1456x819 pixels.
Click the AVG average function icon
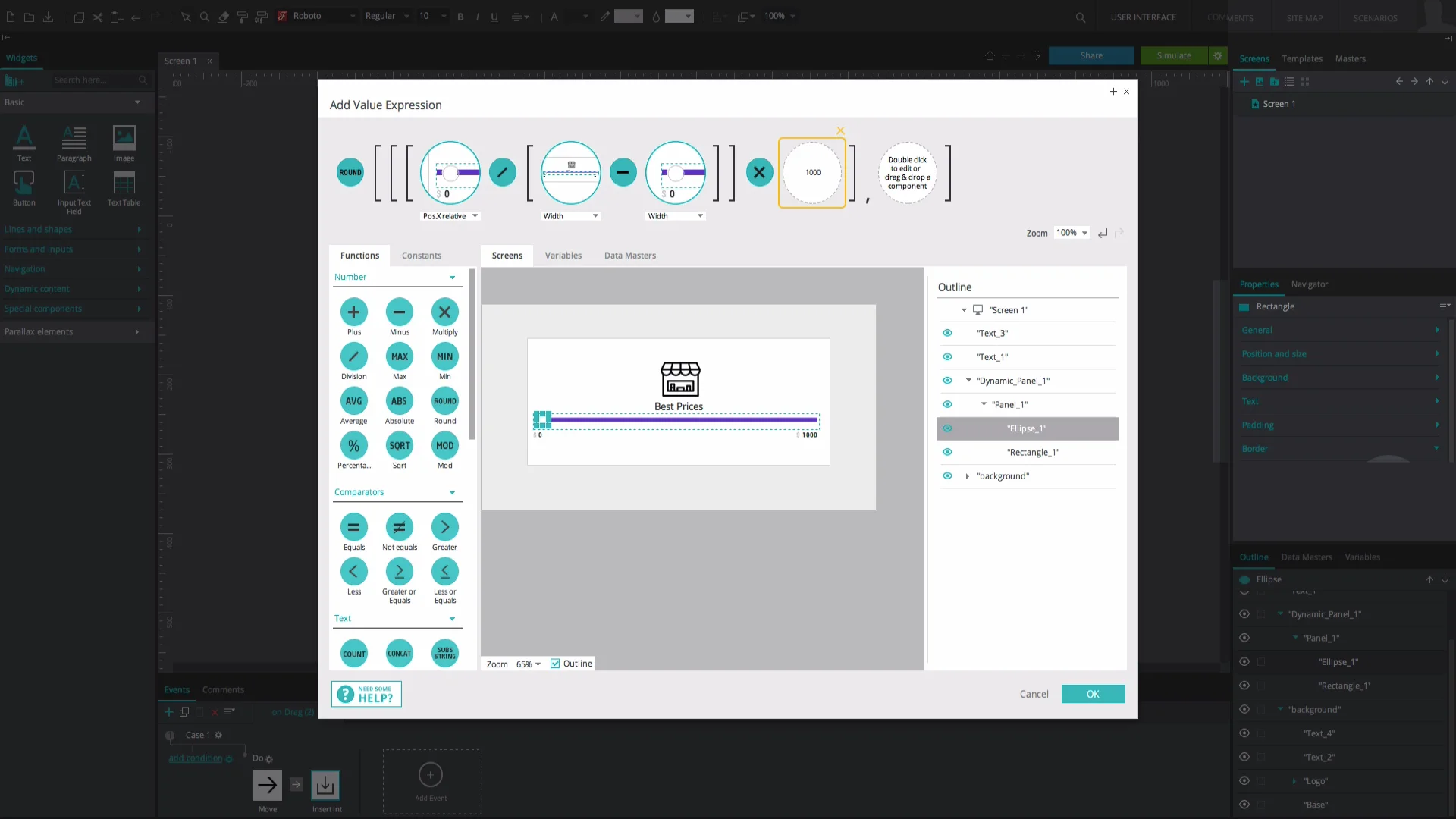[353, 403]
